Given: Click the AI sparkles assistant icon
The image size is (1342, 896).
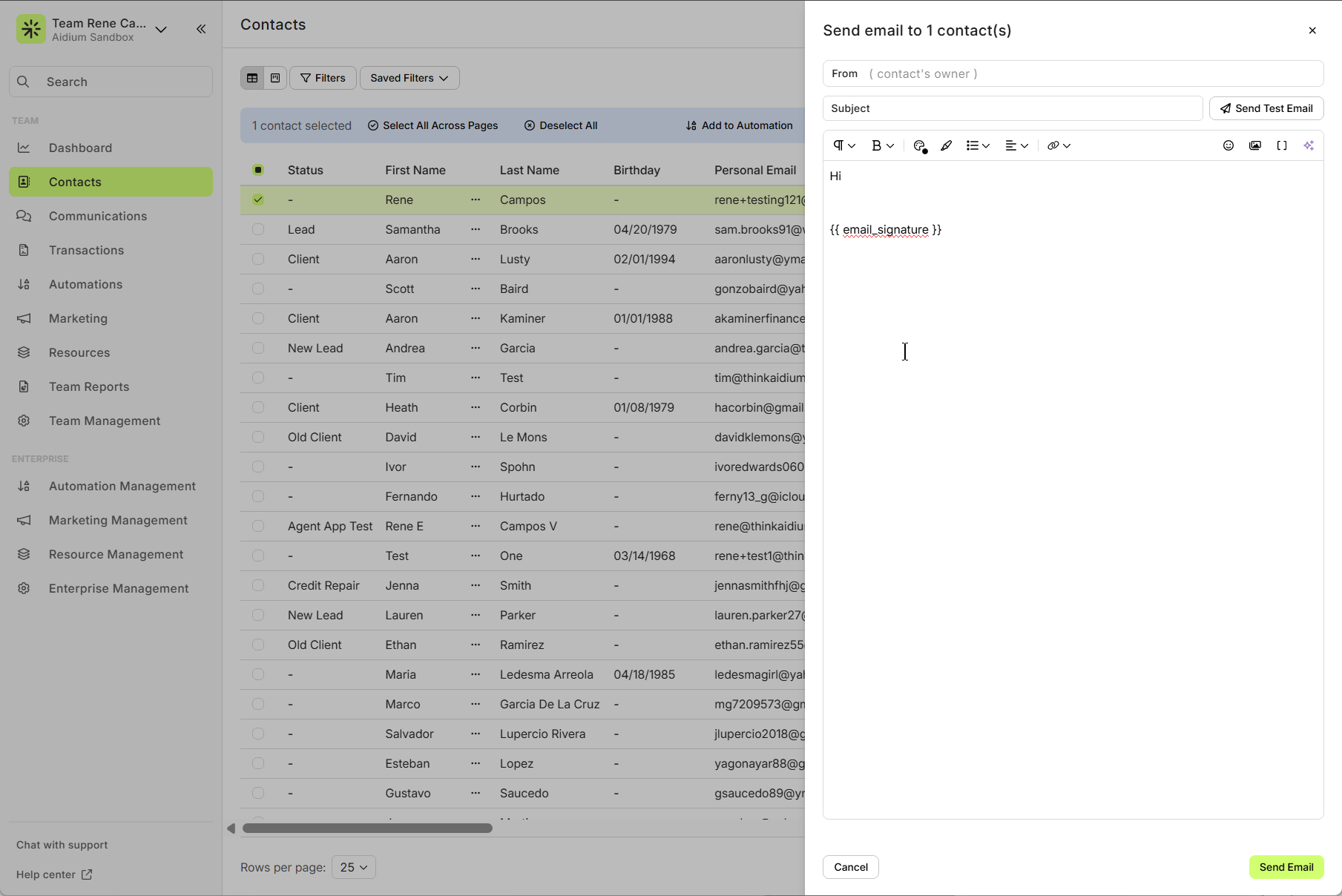Looking at the screenshot, I should [1309, 145].
